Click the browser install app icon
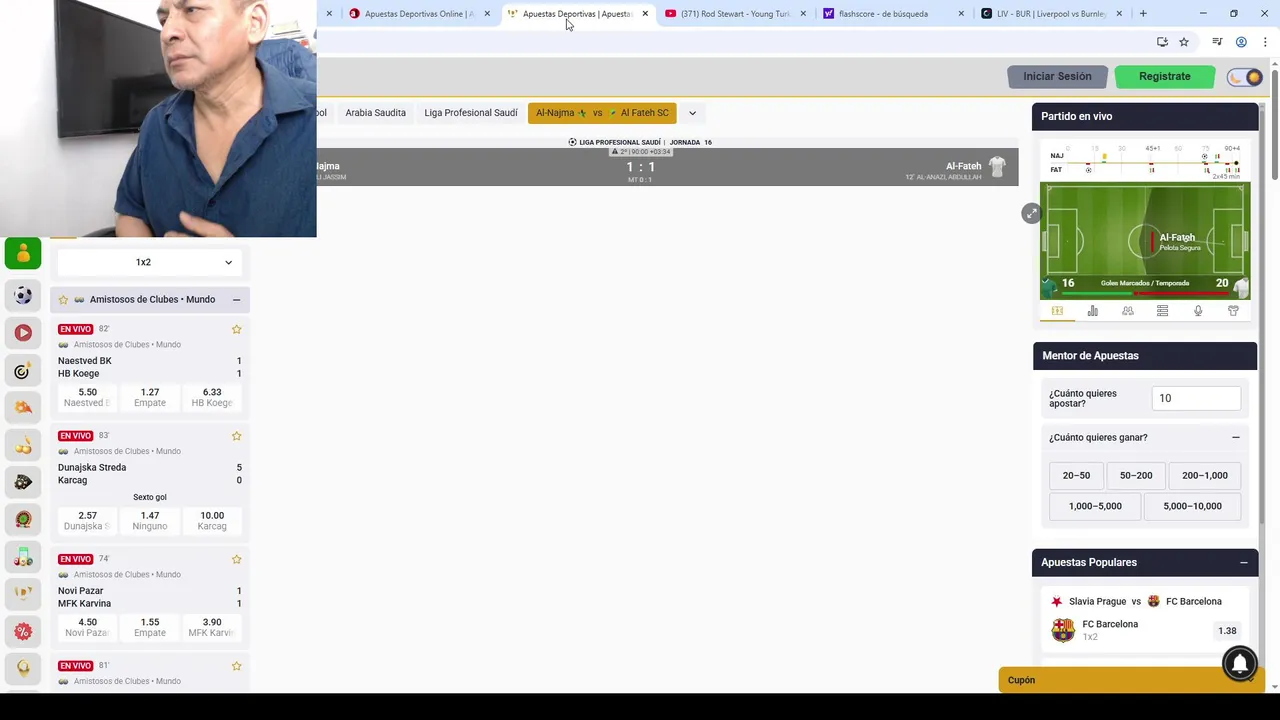This screenshot has height=720, width=1280. coord(1162,42)
